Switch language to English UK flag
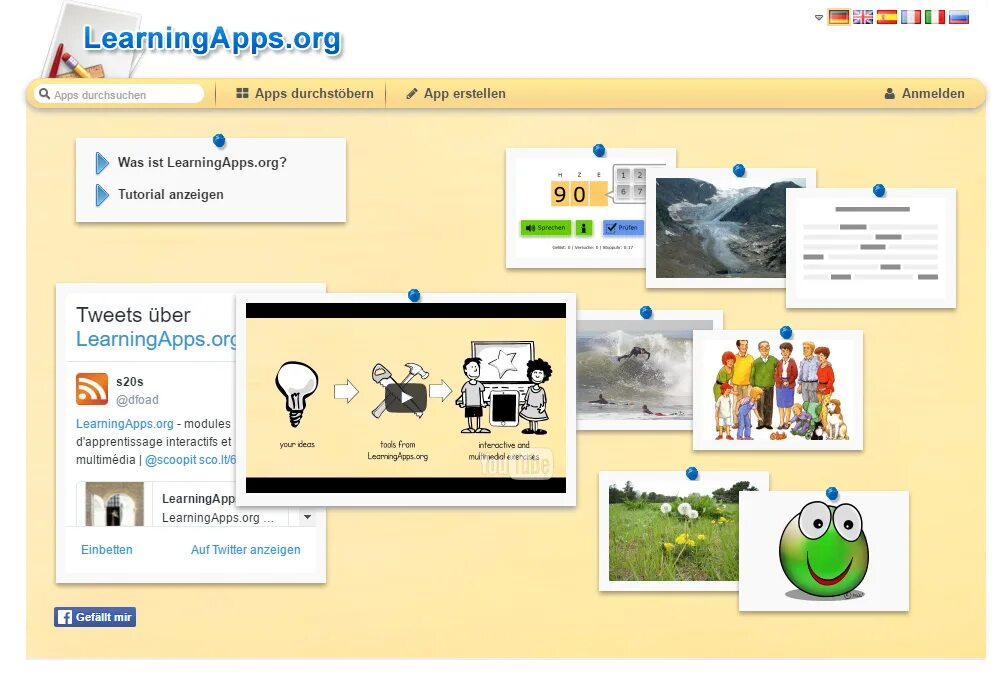 (862, 17)
